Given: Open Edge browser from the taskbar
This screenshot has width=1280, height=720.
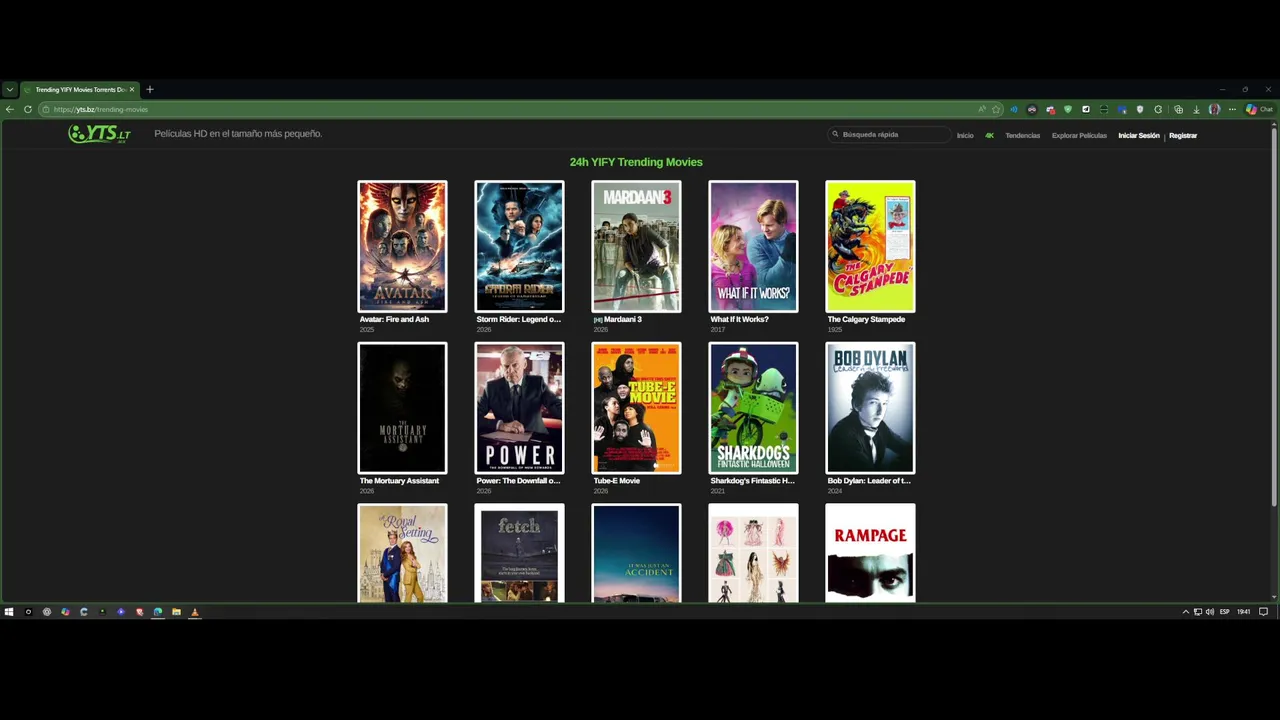Looking at the screenshot, I should point(157,612).
